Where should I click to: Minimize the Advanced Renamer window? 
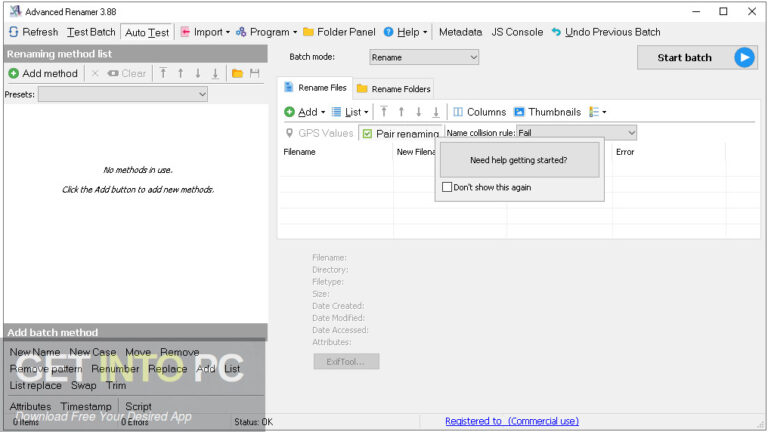pos(696,11)
